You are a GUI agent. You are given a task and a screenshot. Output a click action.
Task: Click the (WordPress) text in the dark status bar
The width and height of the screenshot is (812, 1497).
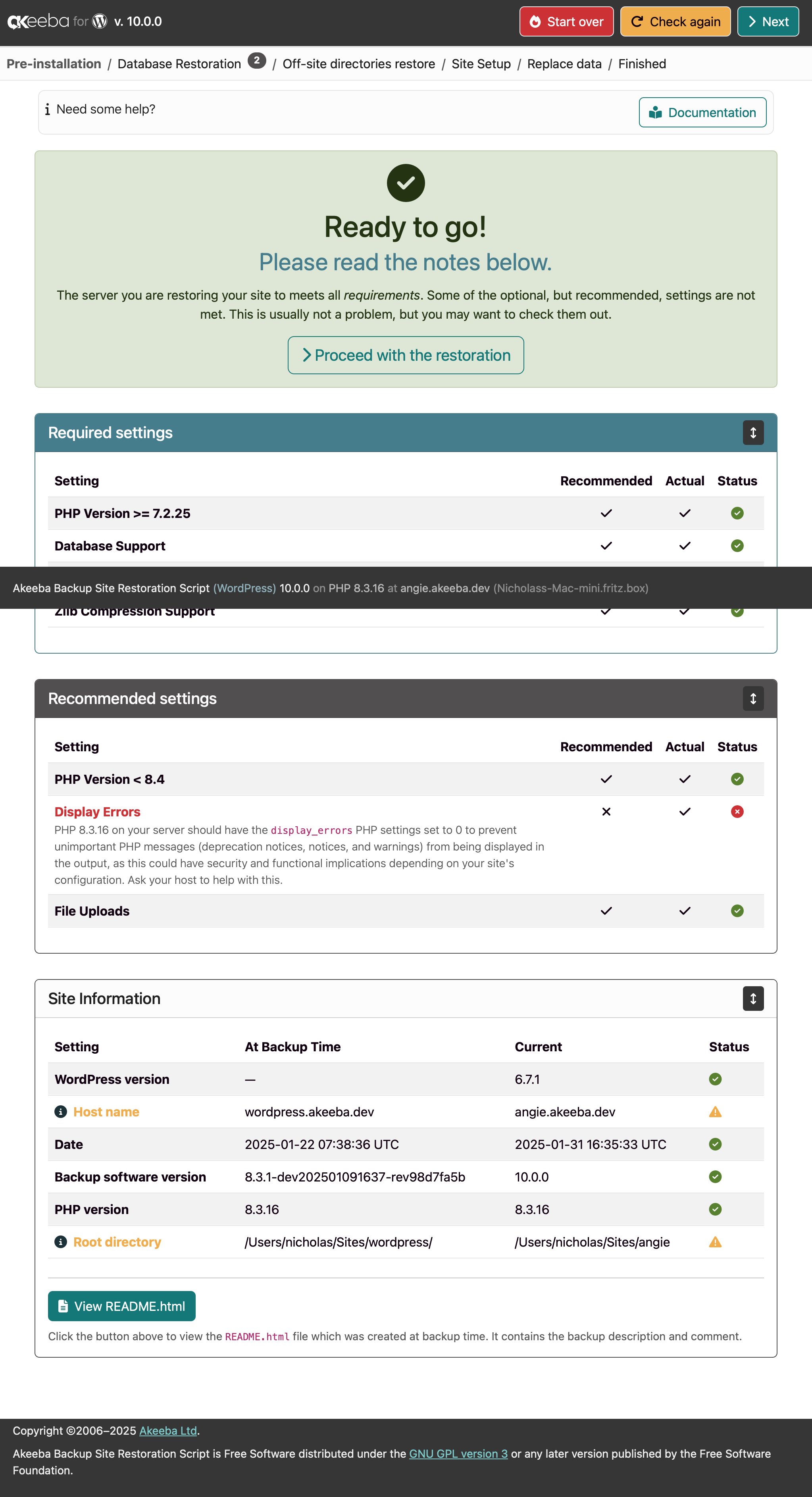[245, 588]
